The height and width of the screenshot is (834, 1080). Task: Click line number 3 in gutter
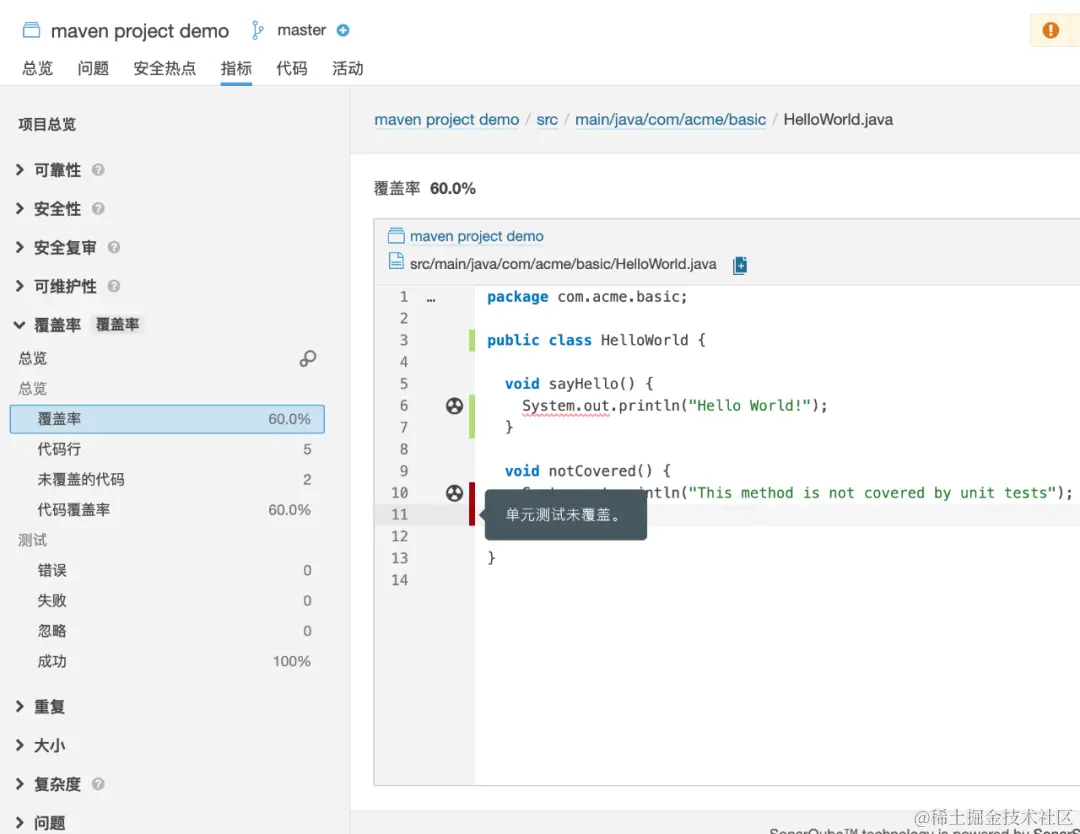(x=404, y=340)
